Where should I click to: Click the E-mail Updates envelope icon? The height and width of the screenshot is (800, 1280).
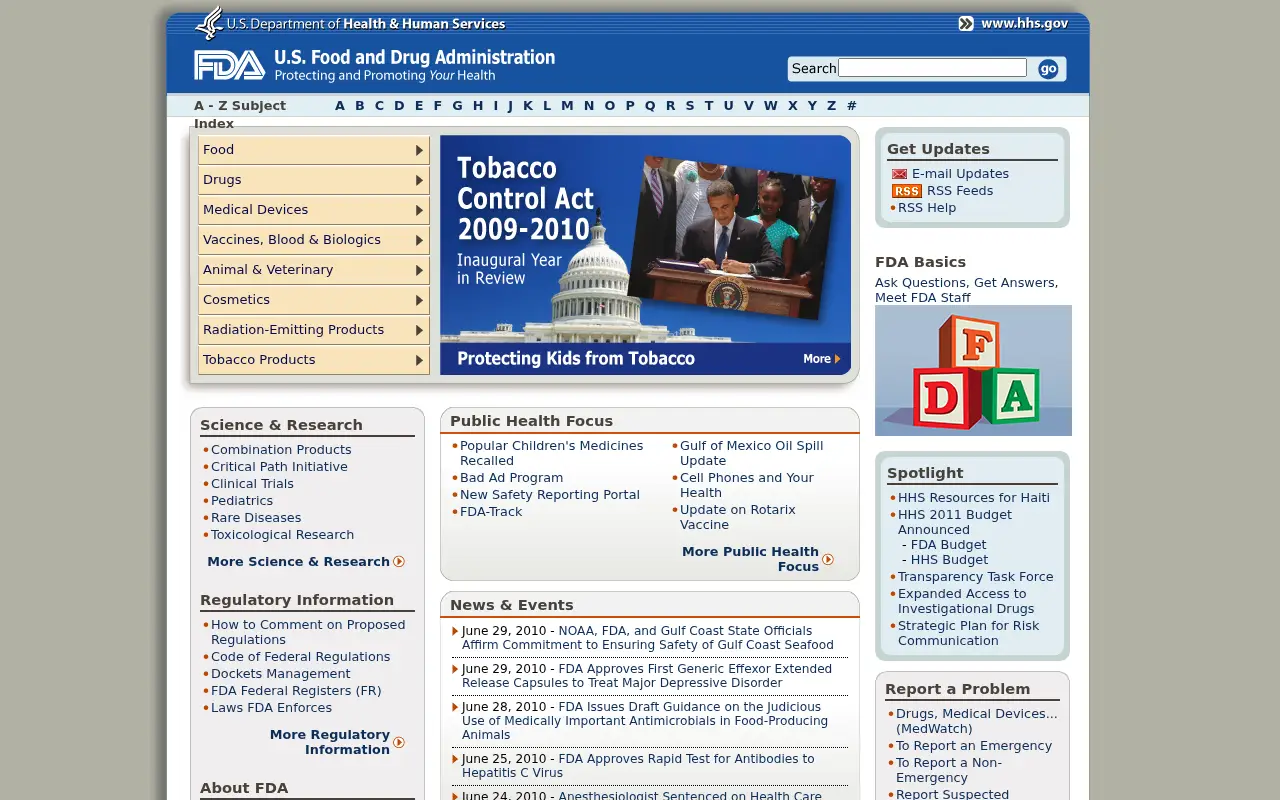pyautogui.click(x=900, y=174)
